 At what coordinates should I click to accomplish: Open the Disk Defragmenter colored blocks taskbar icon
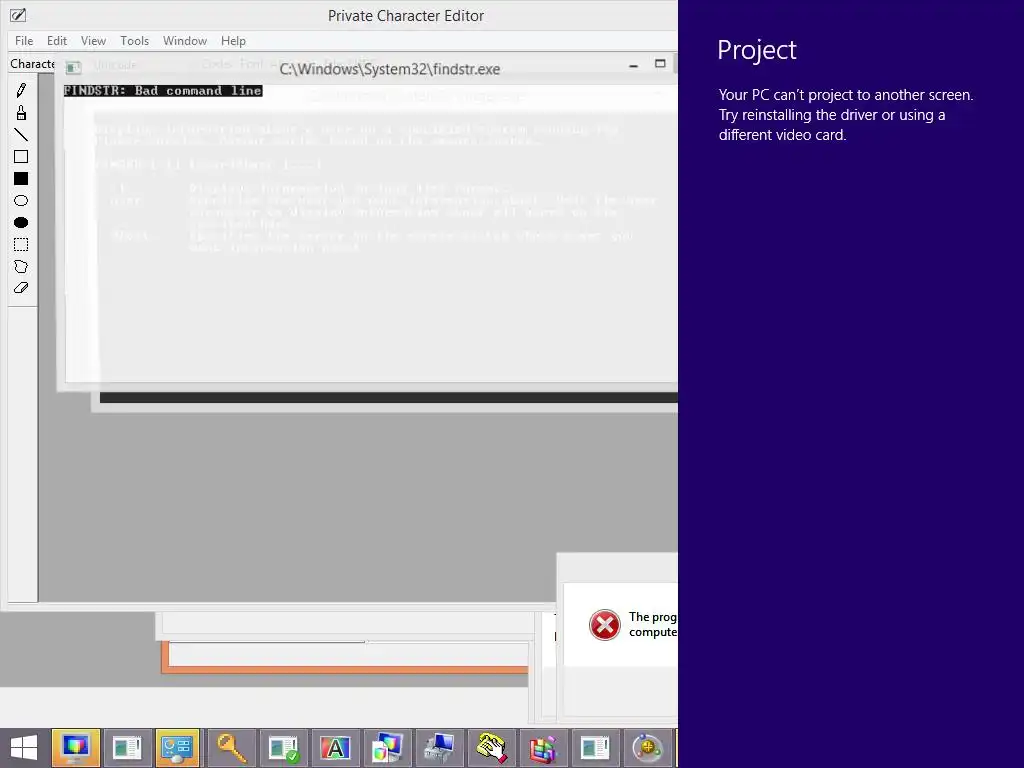(543, 748)
